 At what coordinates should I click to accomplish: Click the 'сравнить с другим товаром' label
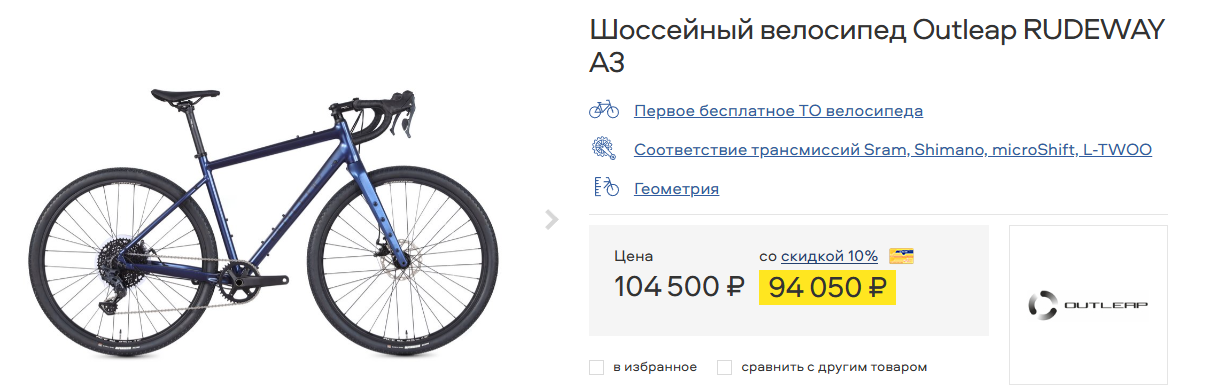pos(834,367)
